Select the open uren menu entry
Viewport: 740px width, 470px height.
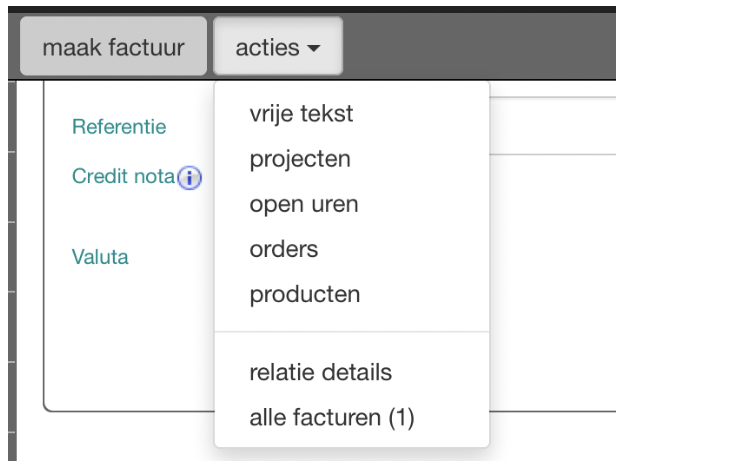tap(303, 204)
